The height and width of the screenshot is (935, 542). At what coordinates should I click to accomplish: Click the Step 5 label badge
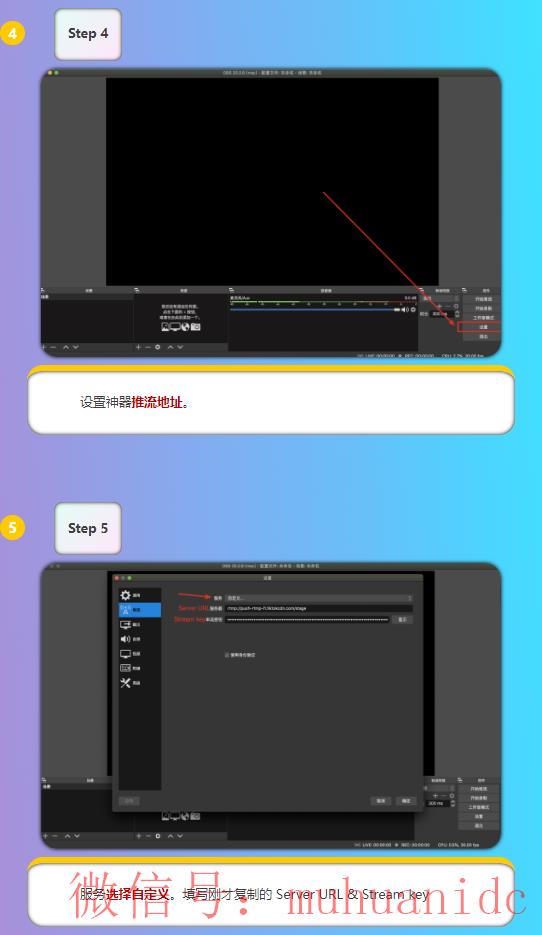[88, 528]
